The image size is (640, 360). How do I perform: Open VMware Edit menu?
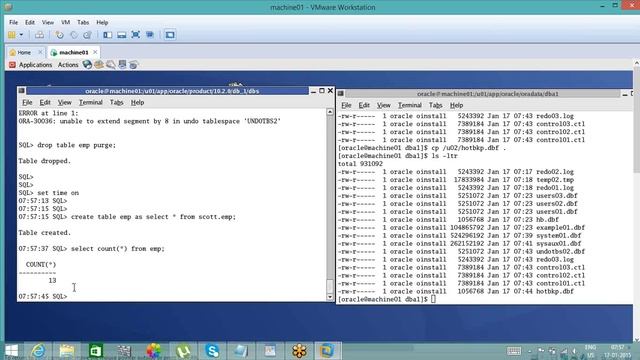click(x=30, y=22)
